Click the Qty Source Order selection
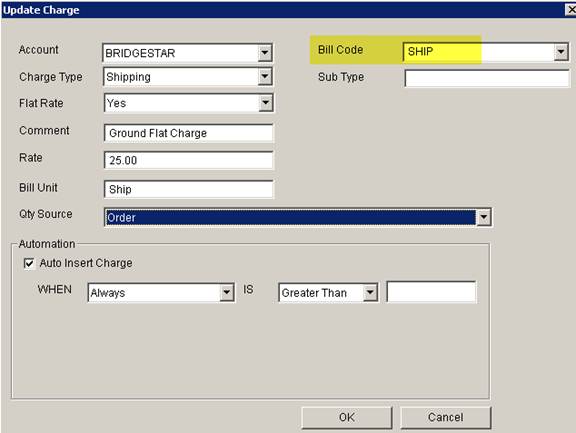 point(298,217)
